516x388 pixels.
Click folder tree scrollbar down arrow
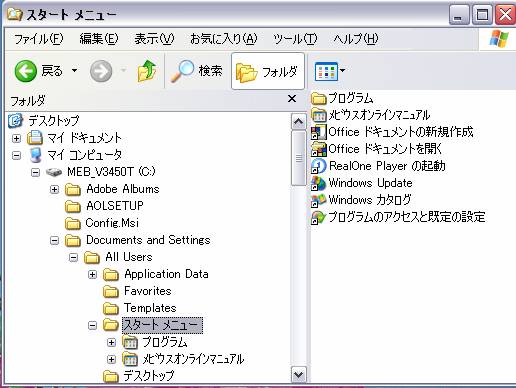pyautogui.click(x=298, y=375)
